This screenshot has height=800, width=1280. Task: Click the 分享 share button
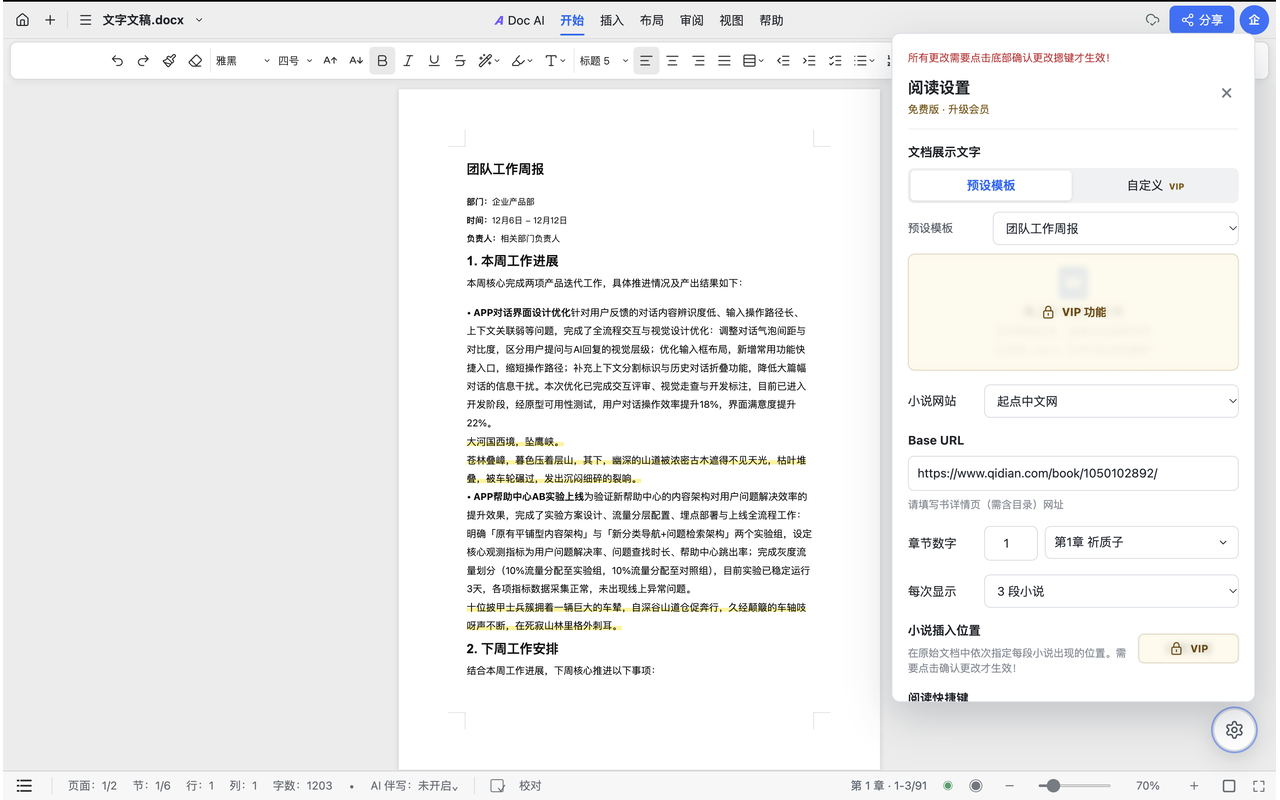pyautogui.click(x=1202, y=20)
